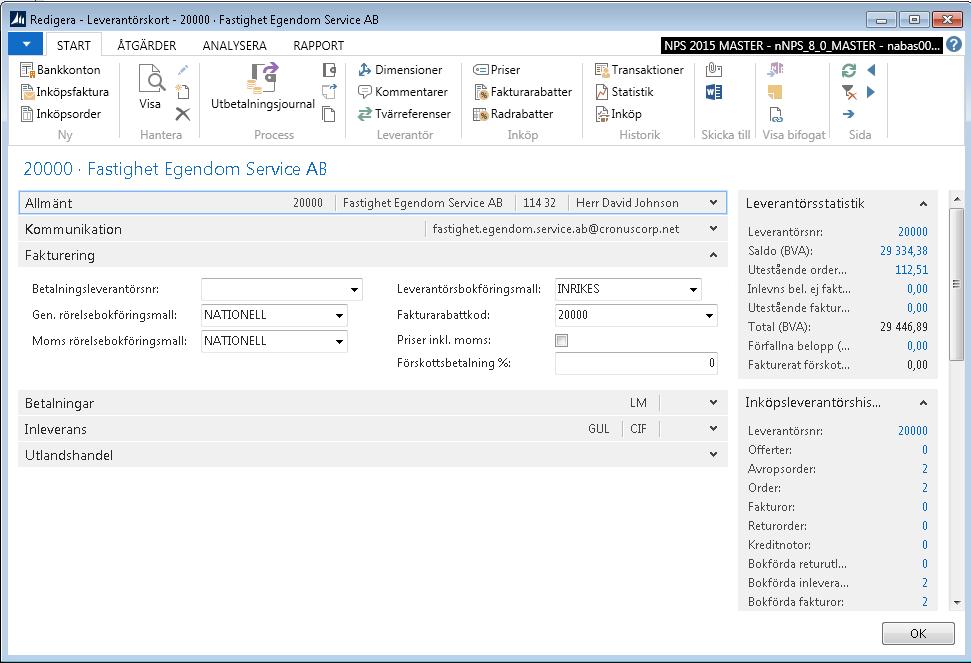
Task: Open Dimensioner for the vendor
Action: pos(400,70)
